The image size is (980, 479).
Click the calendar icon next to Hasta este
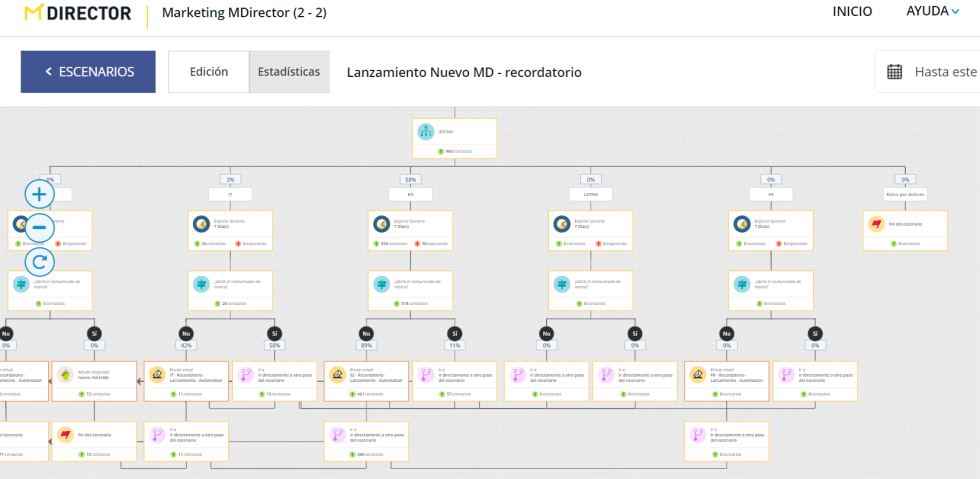[x=895, y=72]
